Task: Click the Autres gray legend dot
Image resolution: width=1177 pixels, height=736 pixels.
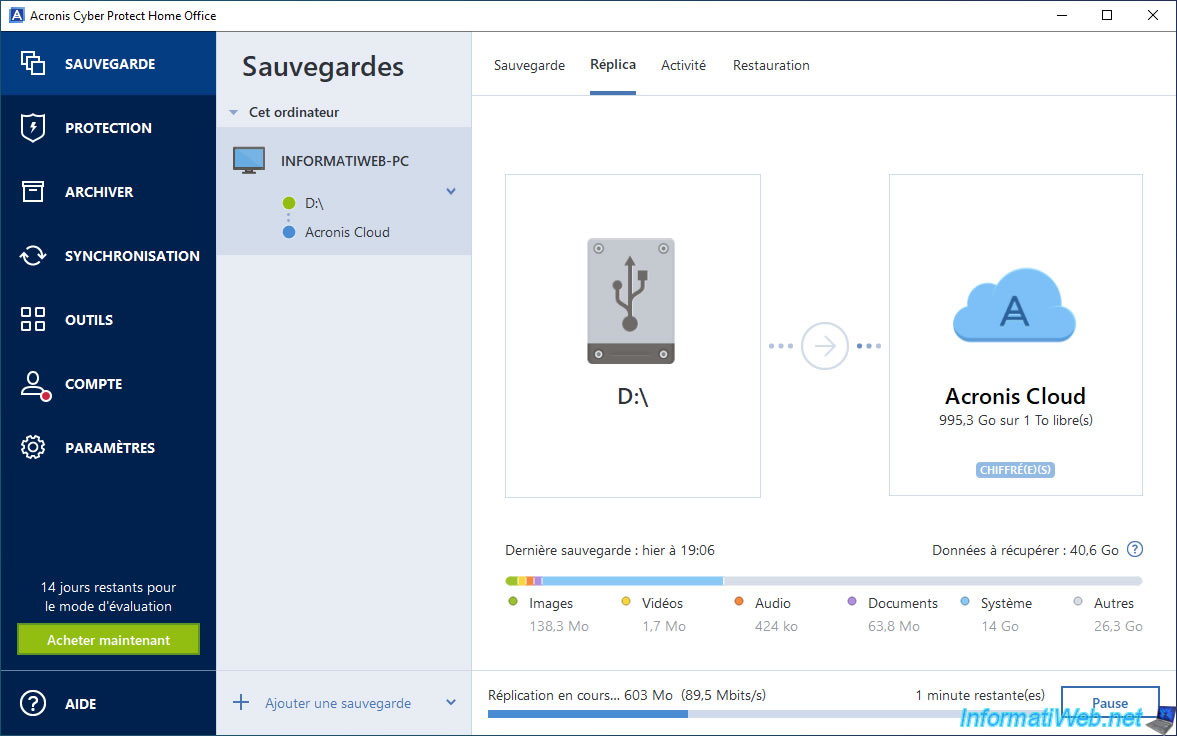Action: [x=1078, y=602]
